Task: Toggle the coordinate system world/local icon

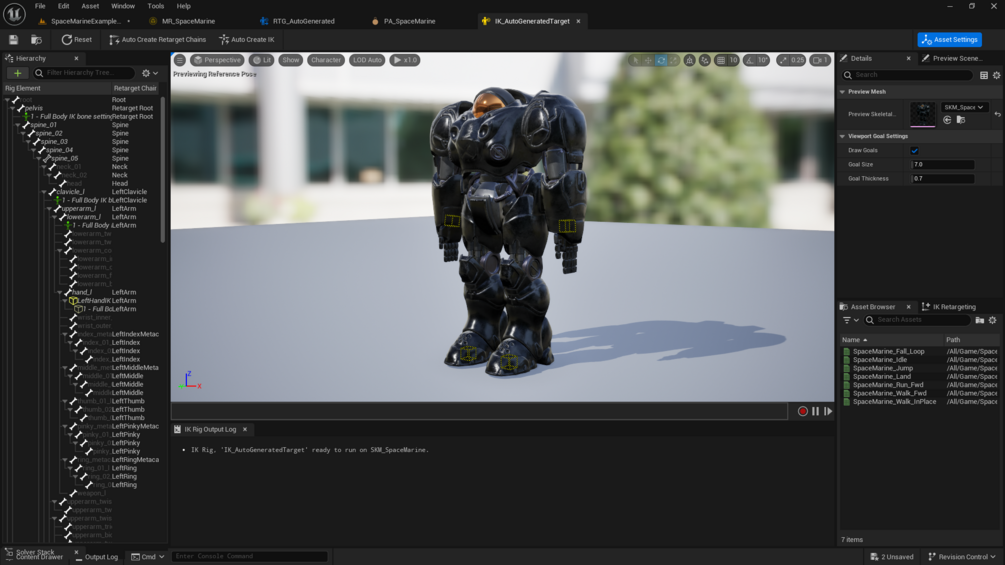Action: coord(690,60)
